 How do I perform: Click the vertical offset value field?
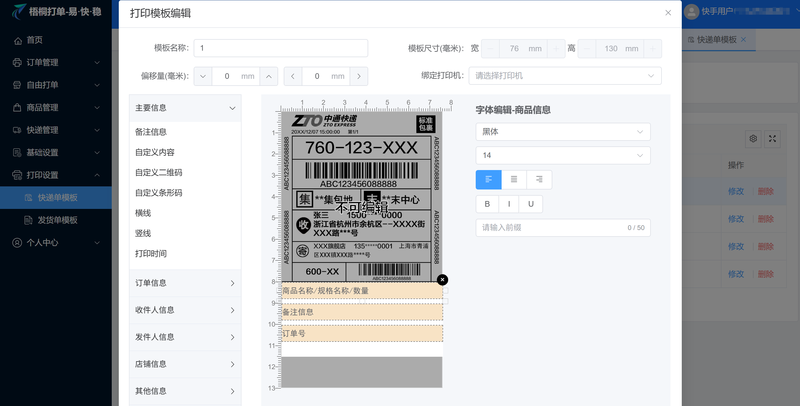(236, 76)
